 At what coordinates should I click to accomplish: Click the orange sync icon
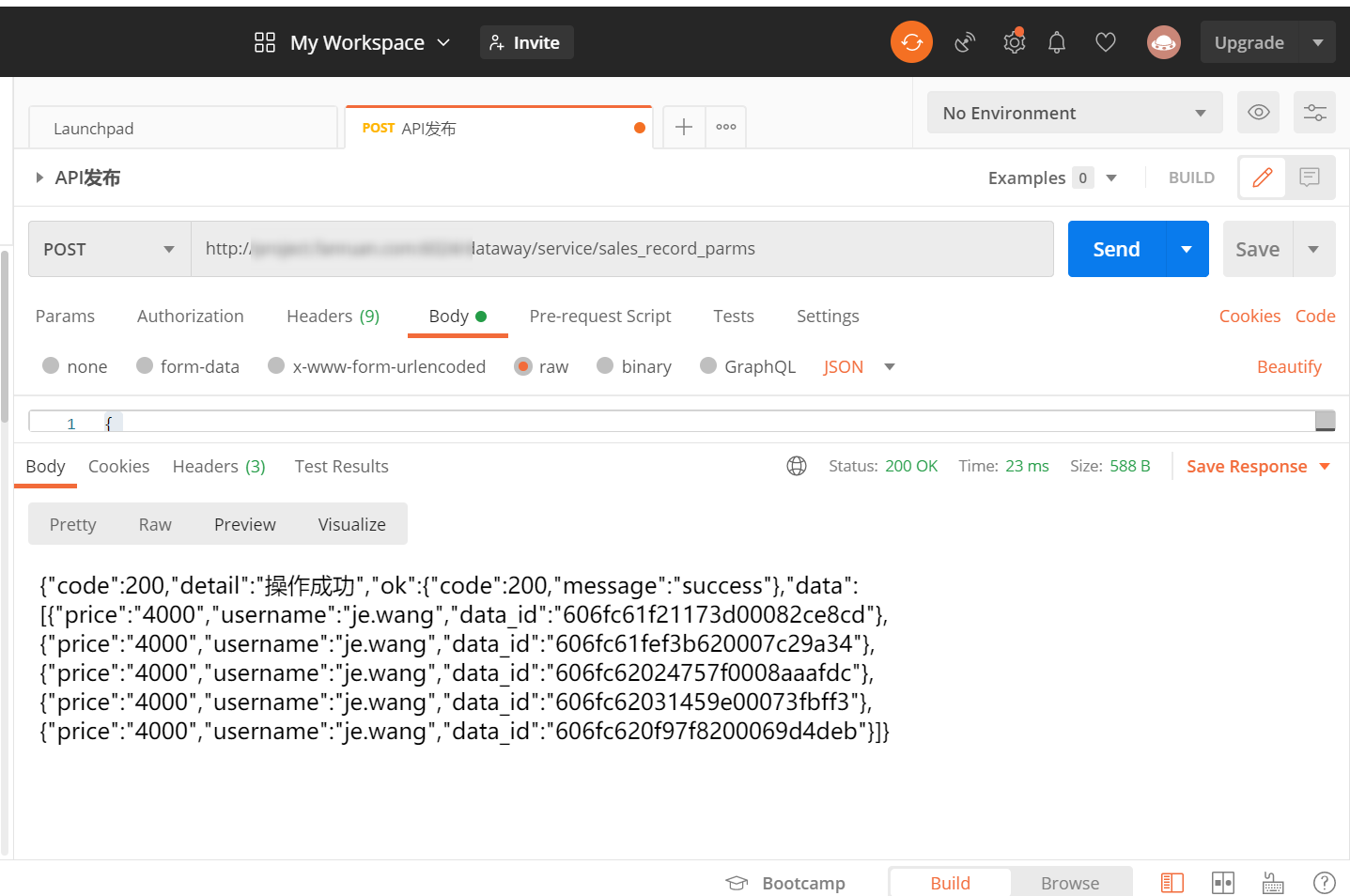pos(911,42)
